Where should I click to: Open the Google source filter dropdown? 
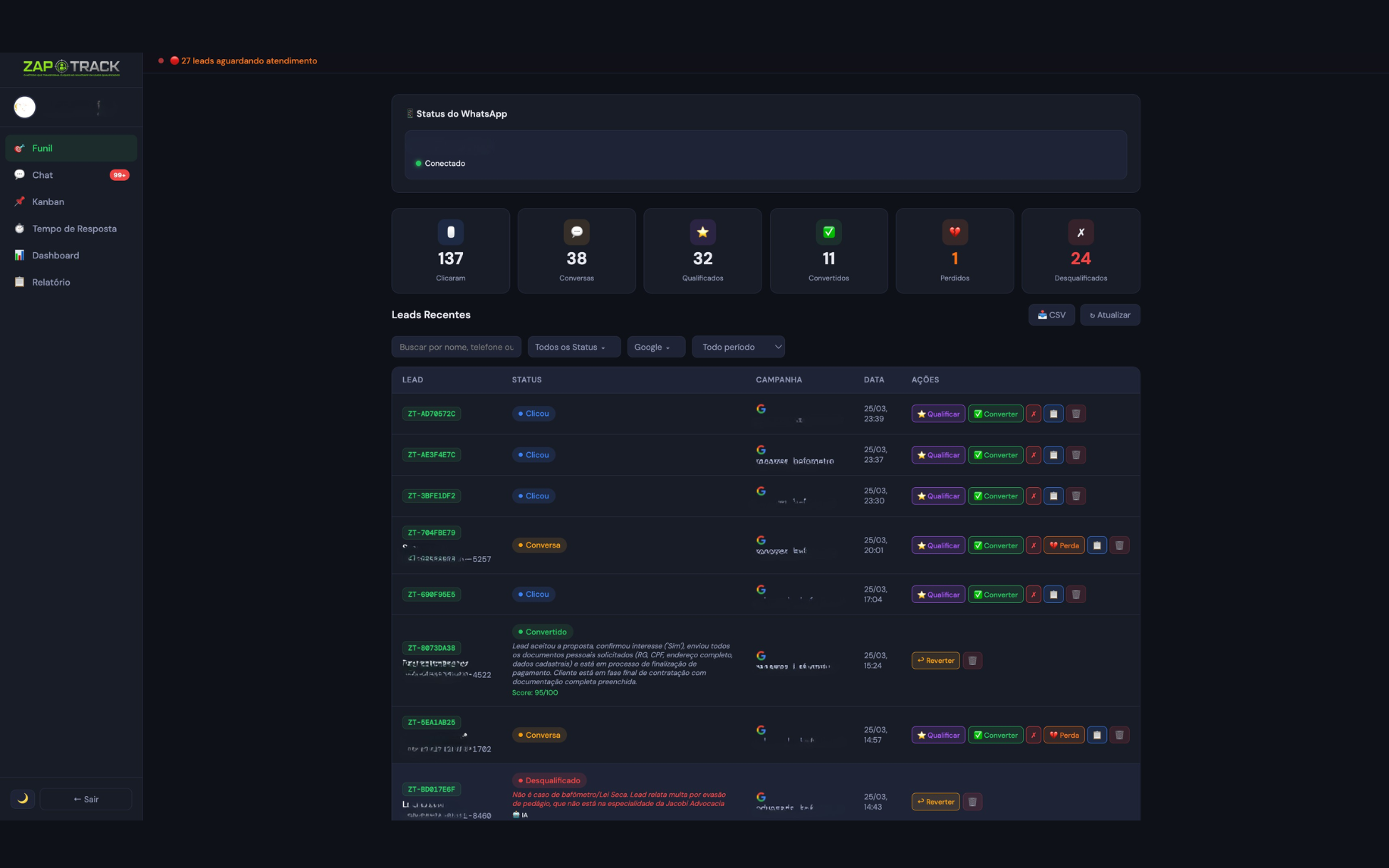click(655, 347)
